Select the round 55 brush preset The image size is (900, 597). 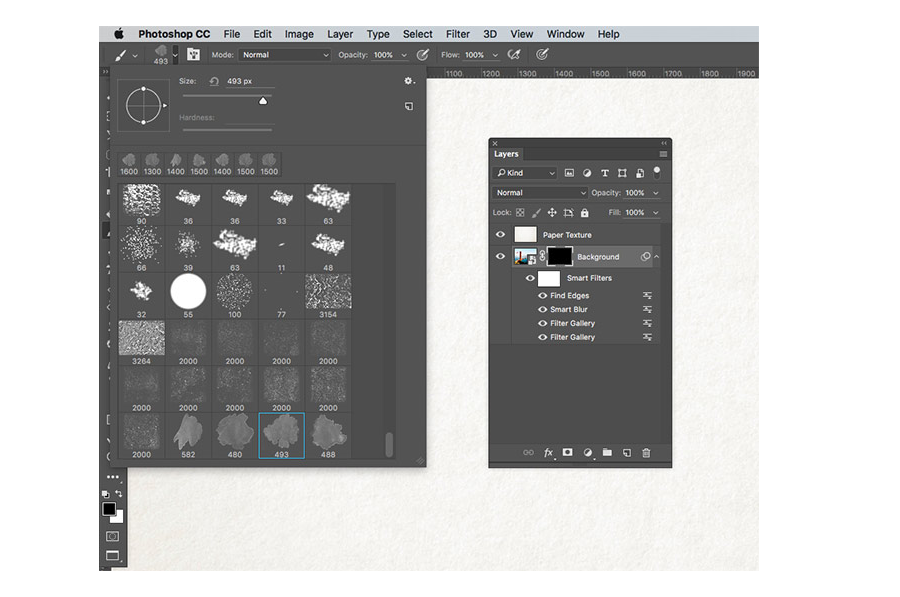click(188, 296)
